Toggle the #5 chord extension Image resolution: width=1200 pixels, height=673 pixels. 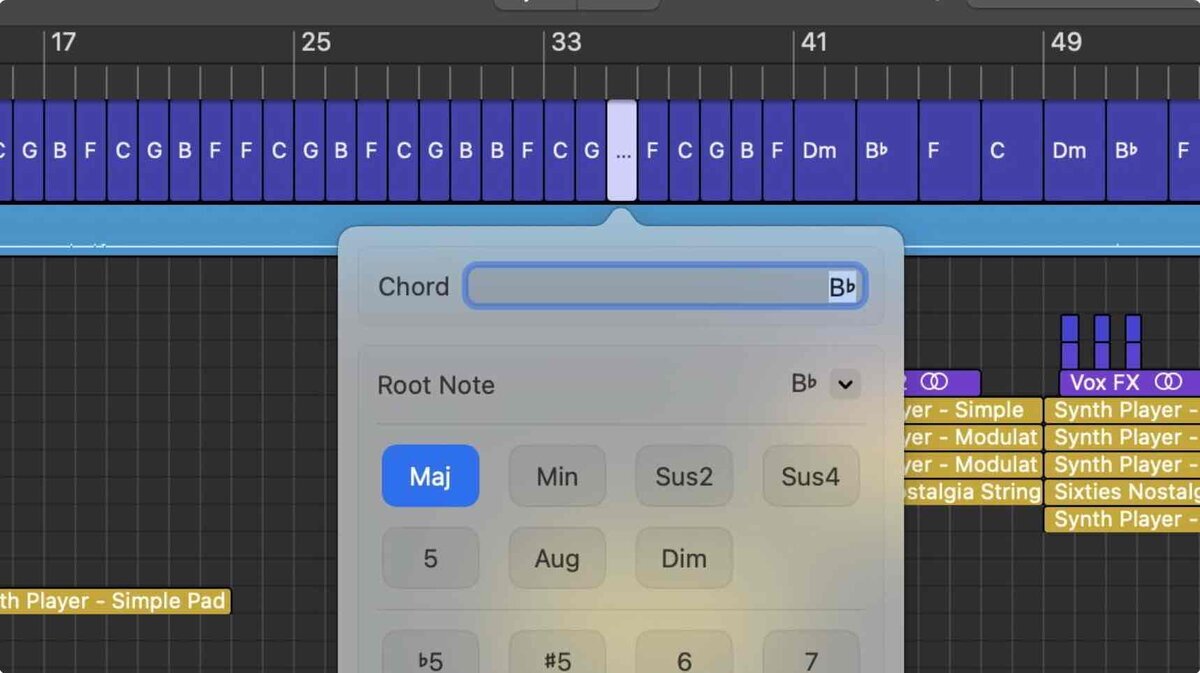[x=557, y=654]
